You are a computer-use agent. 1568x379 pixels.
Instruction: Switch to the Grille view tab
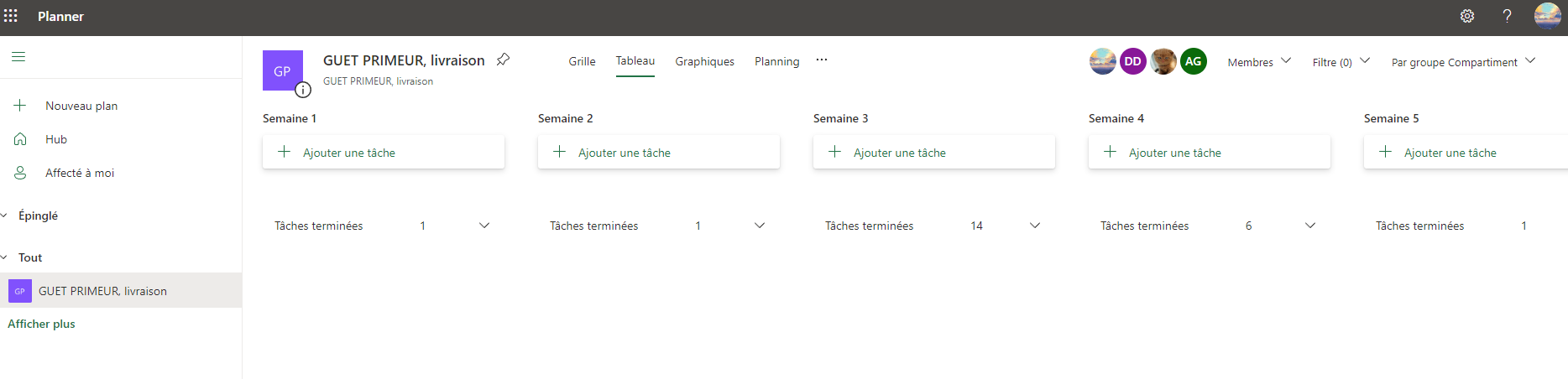pyautogui.click(x=582, y=61)
